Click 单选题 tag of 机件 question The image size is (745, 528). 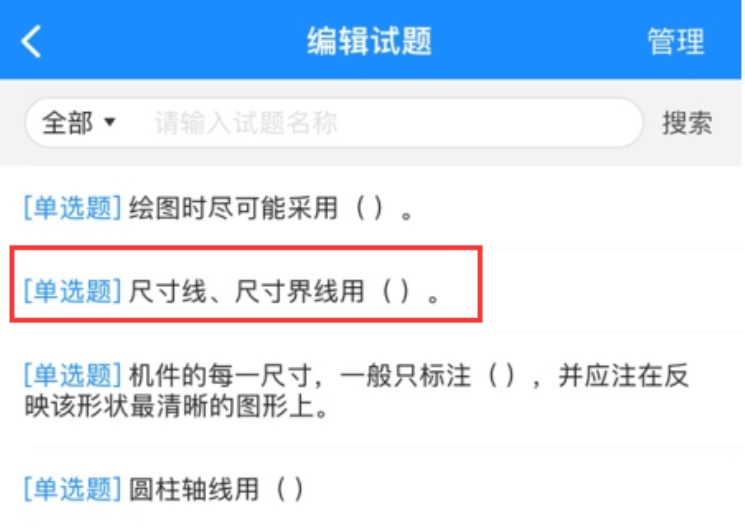(x=73, y=375)
